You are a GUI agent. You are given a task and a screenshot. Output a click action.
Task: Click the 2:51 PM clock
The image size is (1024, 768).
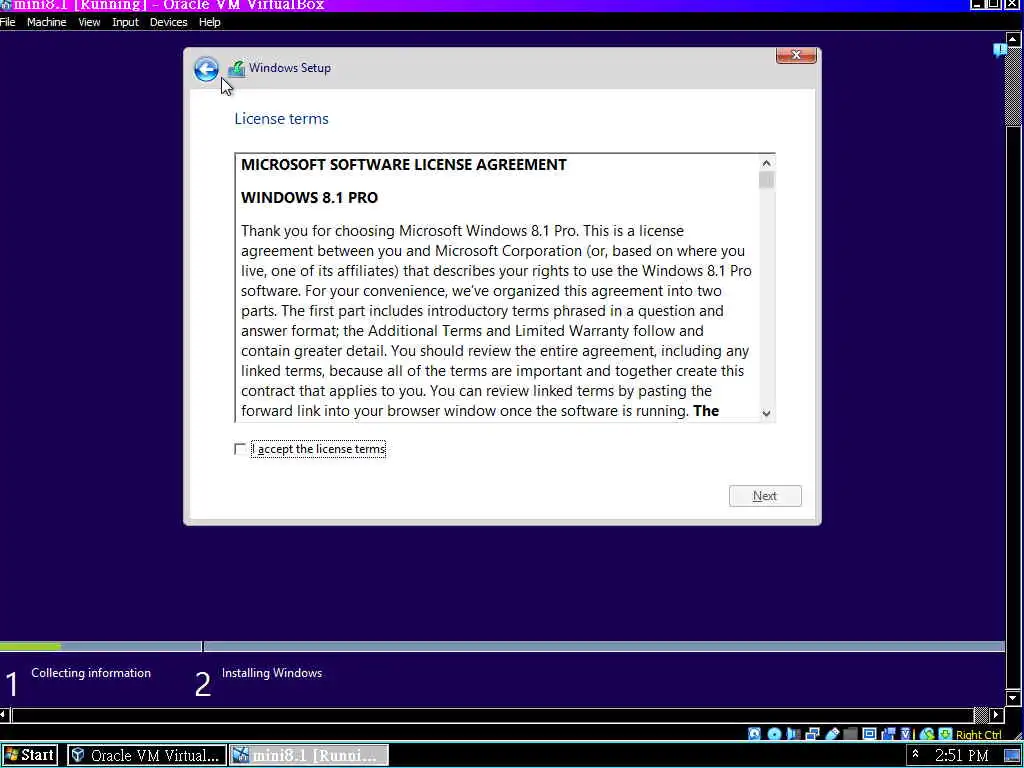click(x=961, y=756)
